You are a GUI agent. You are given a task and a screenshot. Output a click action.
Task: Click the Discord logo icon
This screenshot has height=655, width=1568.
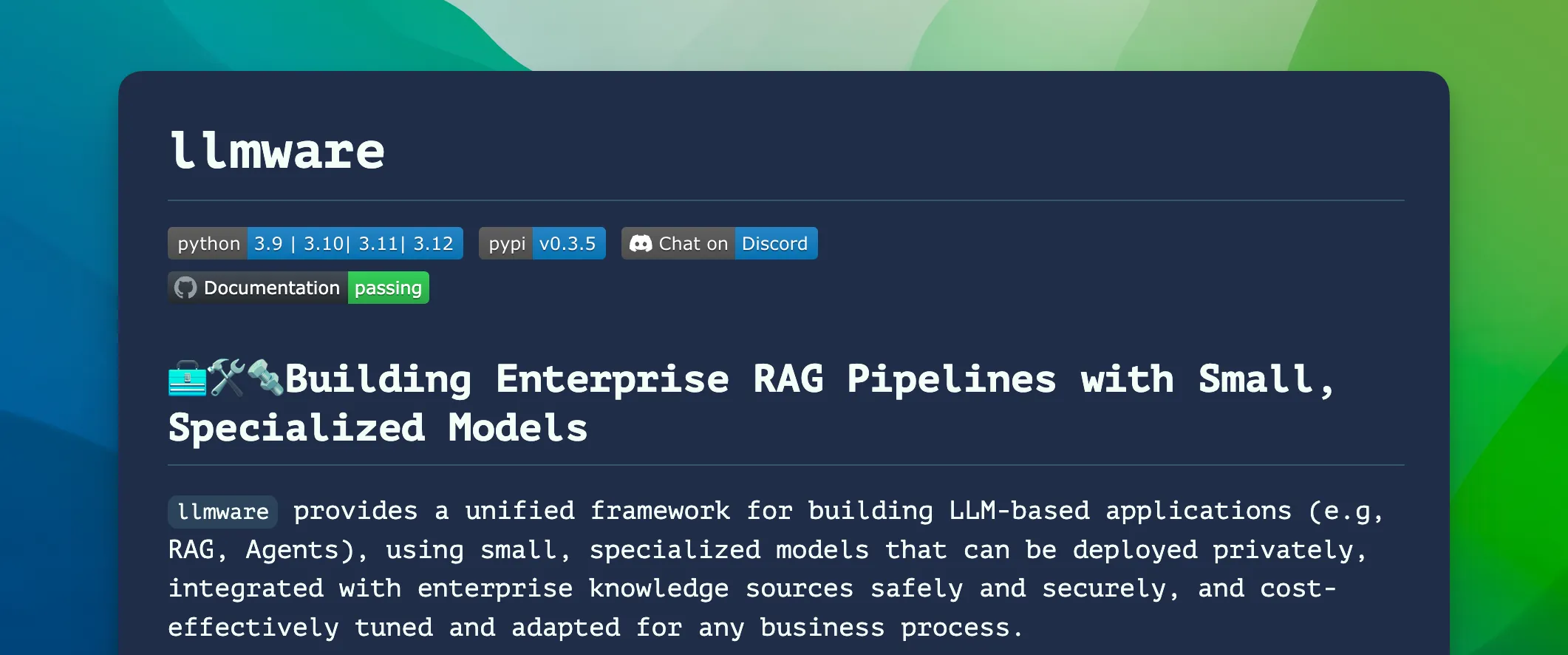click(641, 243)
